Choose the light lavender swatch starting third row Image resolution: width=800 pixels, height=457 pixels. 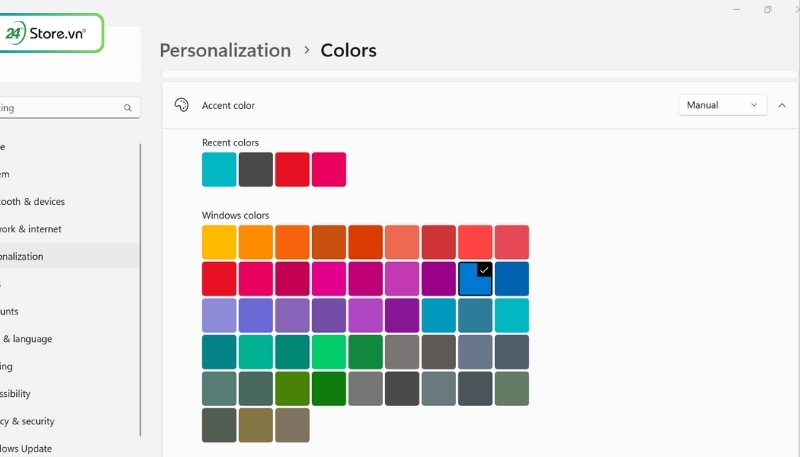click(x=219, y=316)
